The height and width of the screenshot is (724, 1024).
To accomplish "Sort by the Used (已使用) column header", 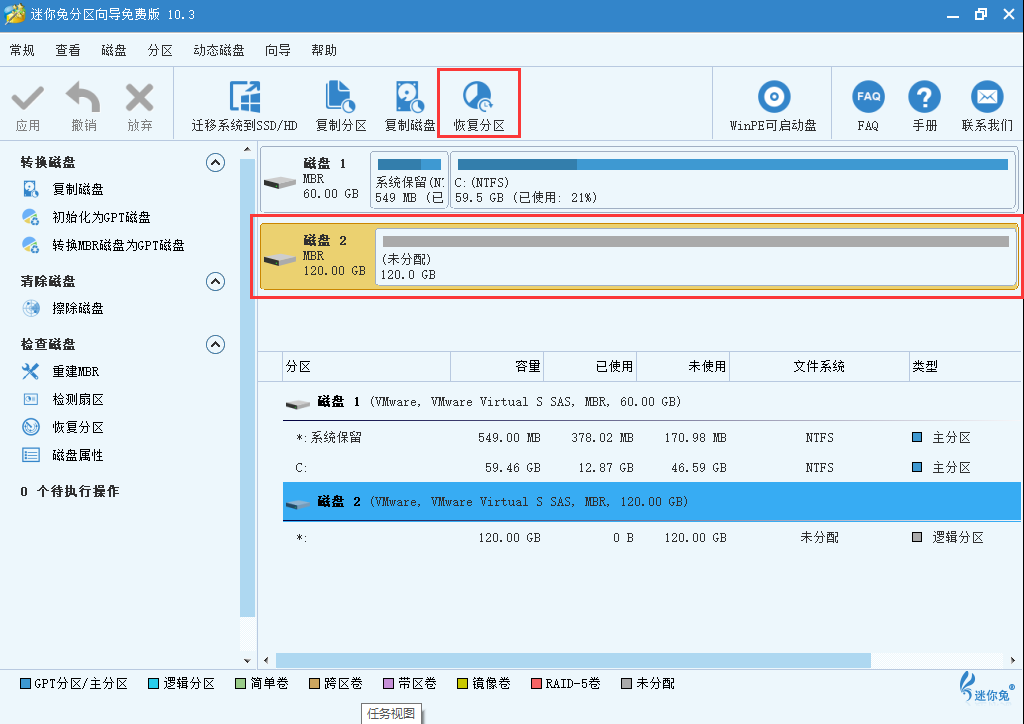I will pos(590,366).
